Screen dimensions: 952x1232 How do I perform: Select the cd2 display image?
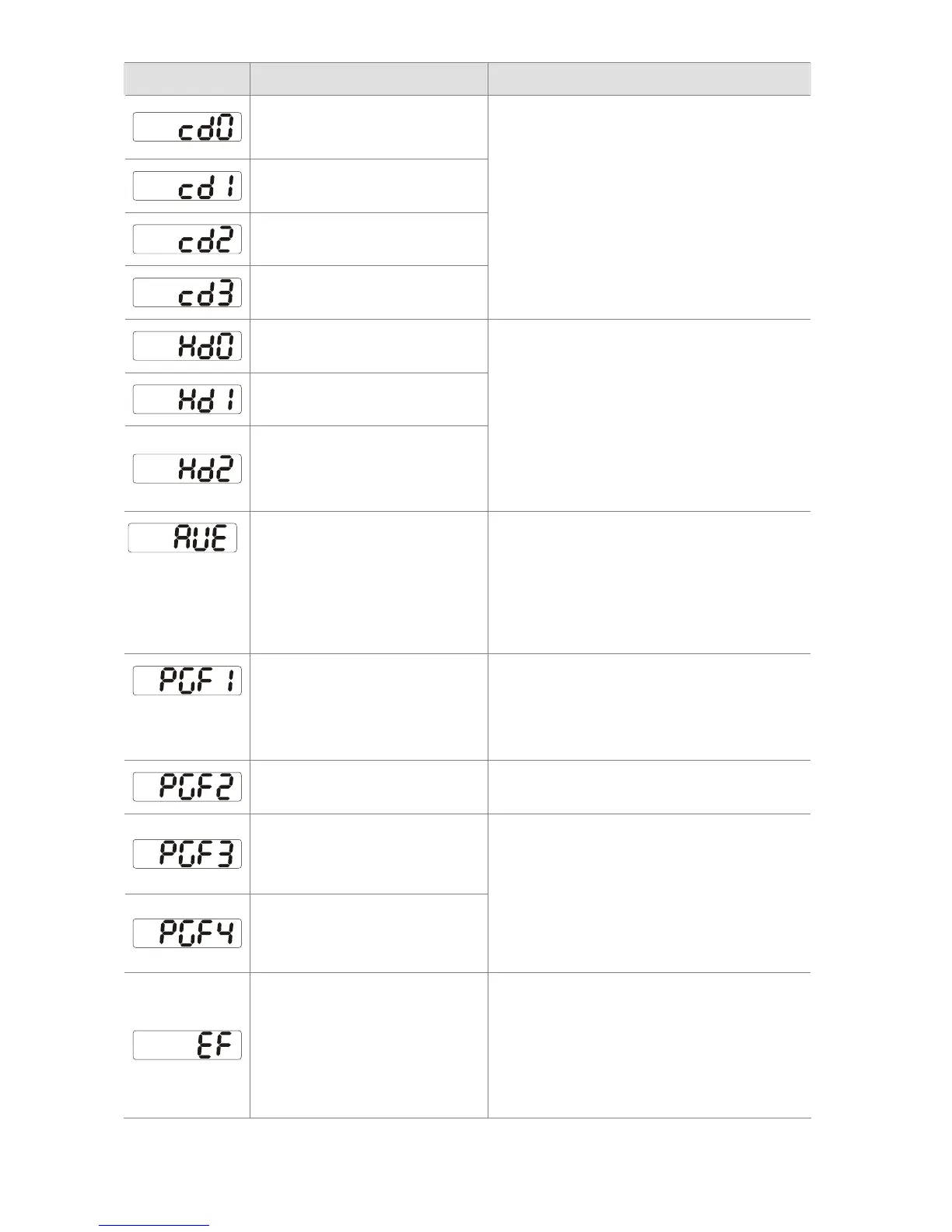click(x=187, y=239)
